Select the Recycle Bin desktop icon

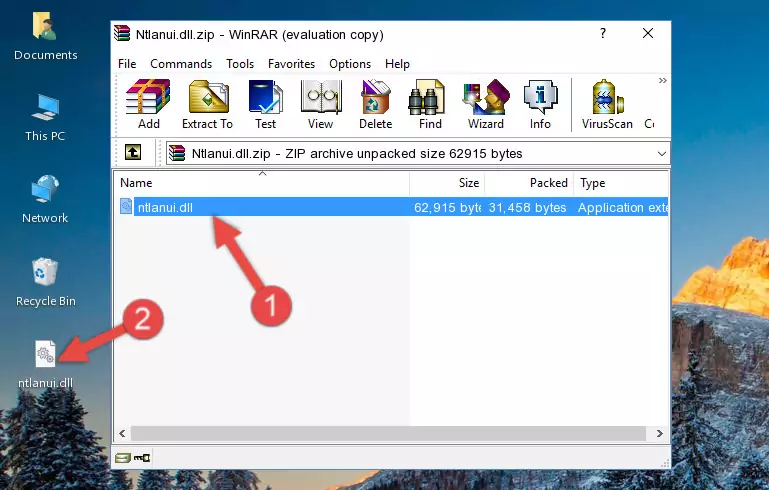tap(46, 283)
